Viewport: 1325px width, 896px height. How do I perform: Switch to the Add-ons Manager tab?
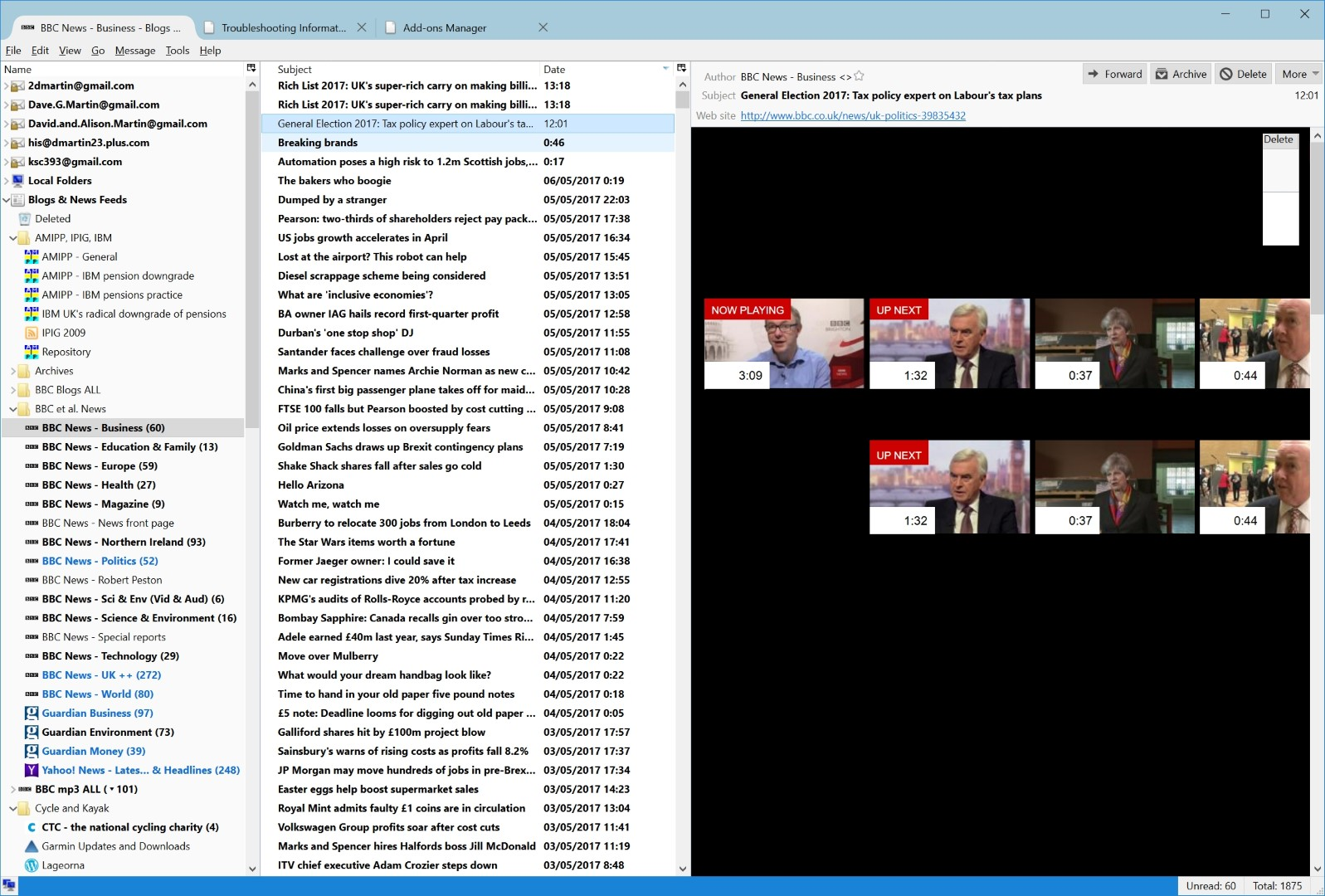[445, 27]
